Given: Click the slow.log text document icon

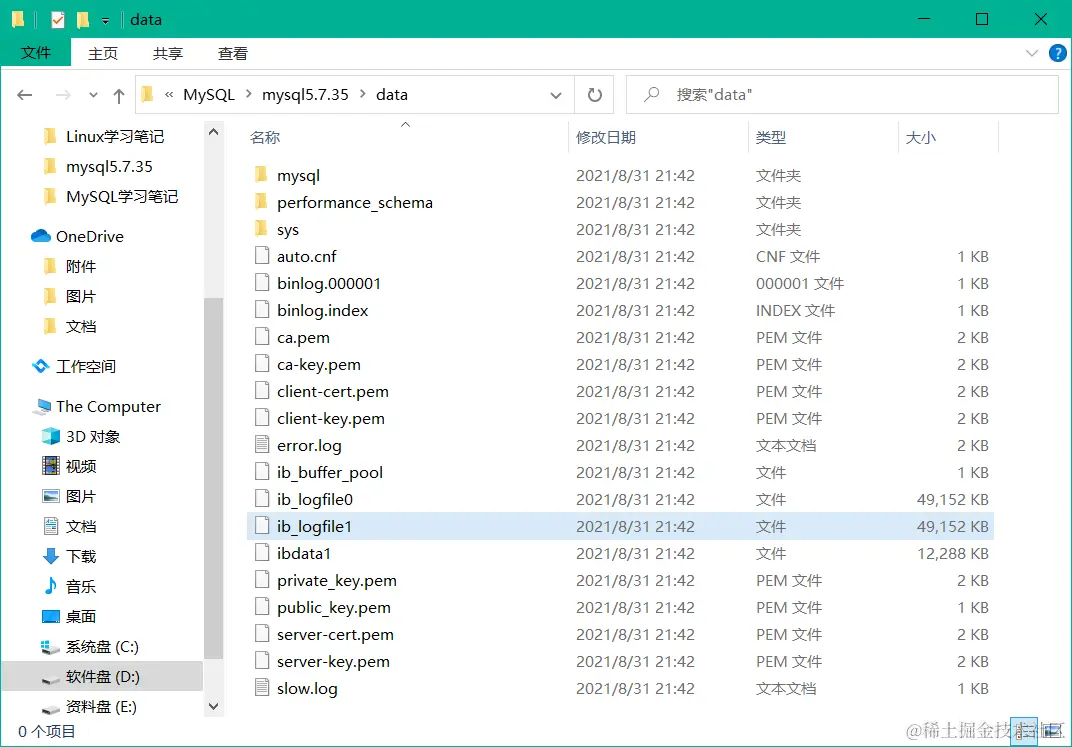Looking at the screenshot, I should tap(262, 688).
